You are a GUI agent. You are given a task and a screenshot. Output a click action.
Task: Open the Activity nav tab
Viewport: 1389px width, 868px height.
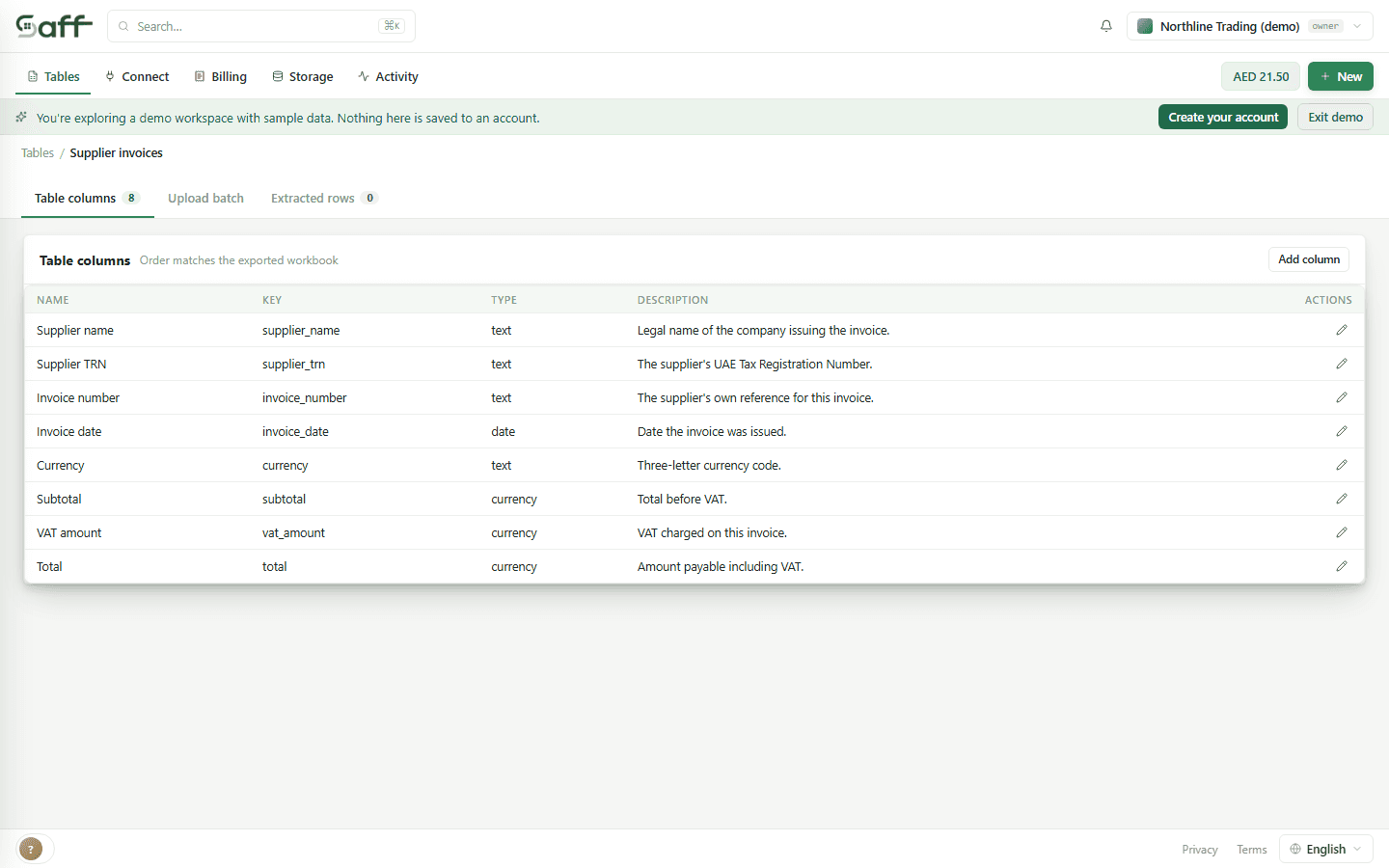point(388,76)
